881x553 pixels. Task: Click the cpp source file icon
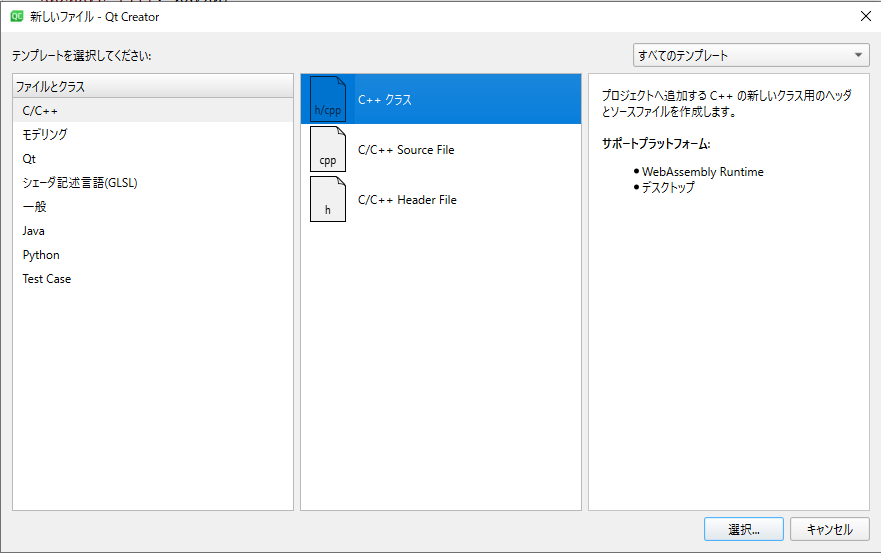coord(328,150)
